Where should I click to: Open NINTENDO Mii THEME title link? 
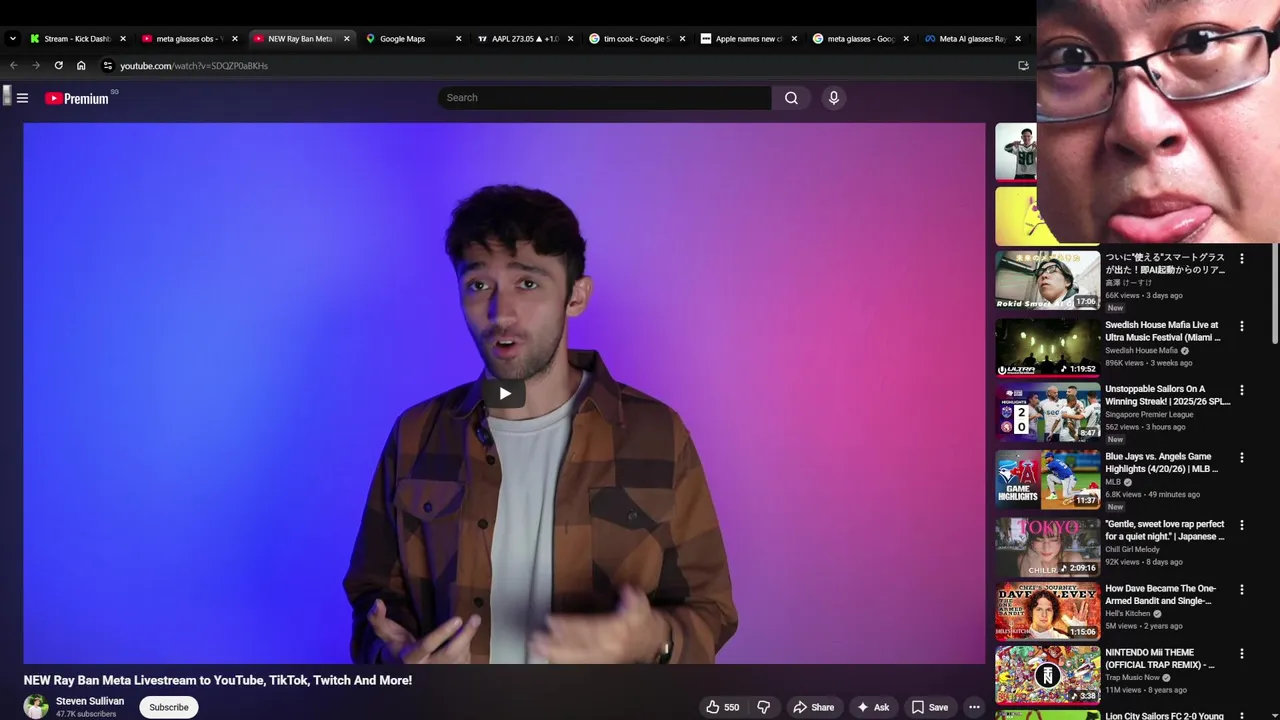[x=1159, y=659]
